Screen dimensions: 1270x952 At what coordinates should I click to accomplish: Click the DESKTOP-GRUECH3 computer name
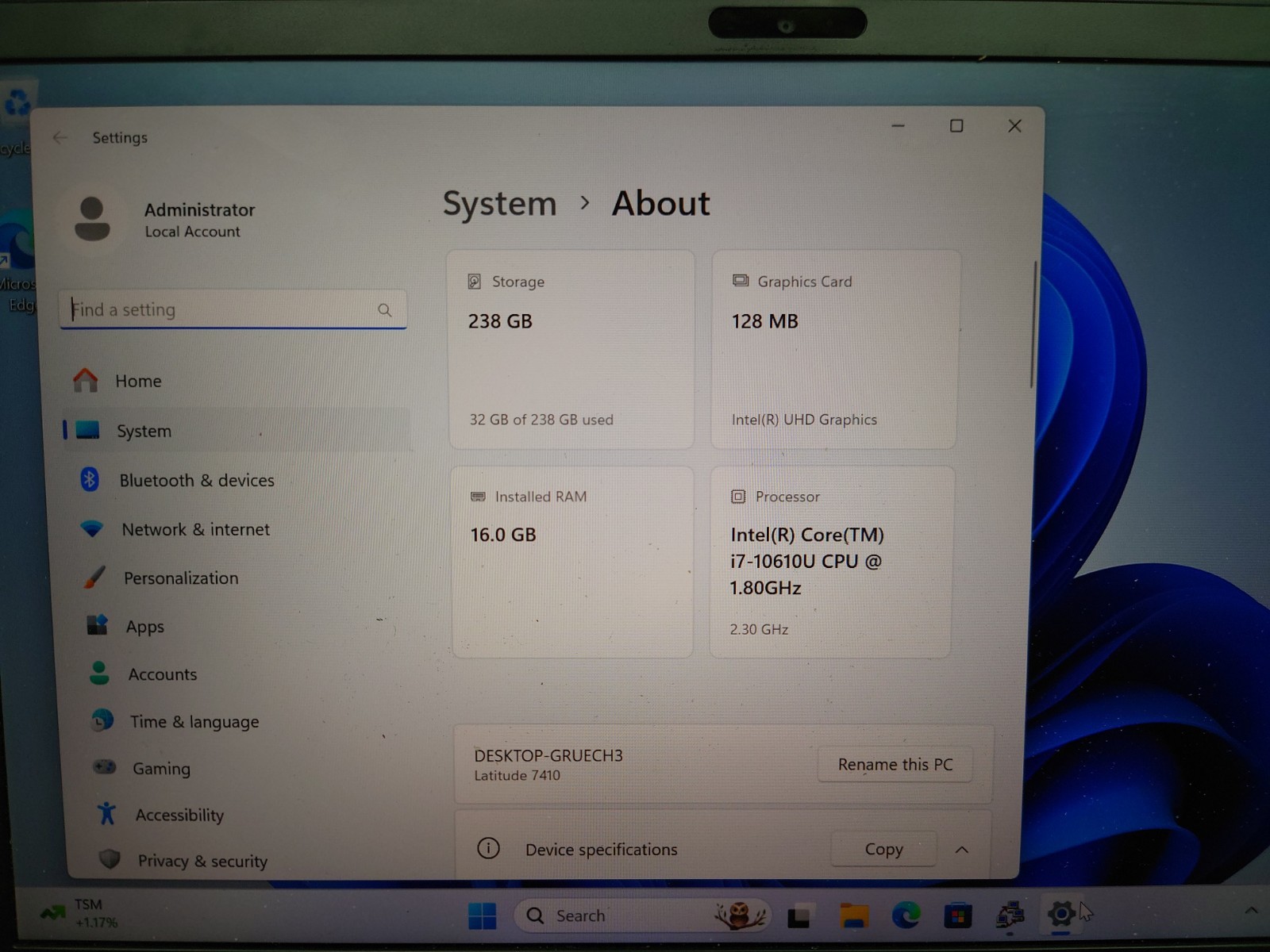pyautogui.click(x=548, y=755)
